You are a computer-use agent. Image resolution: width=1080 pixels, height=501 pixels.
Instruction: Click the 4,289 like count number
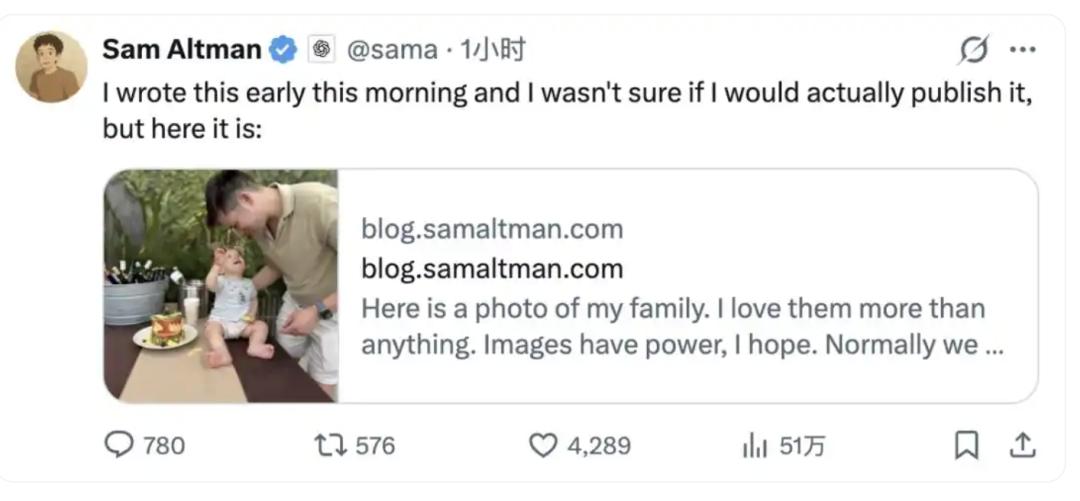[x=599, y=445]
